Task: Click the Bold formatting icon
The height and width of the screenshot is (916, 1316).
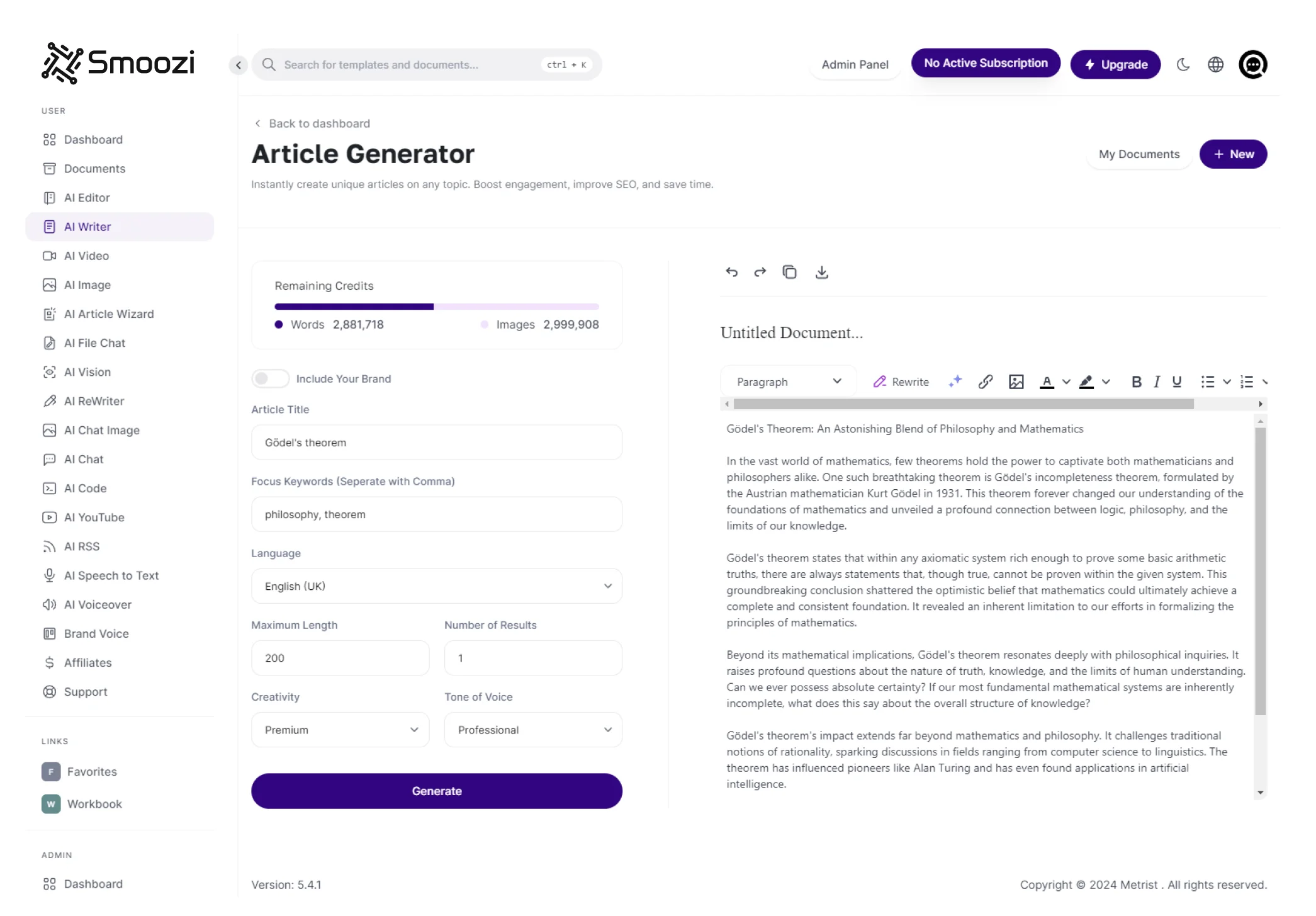Action: tap(1136, 382)
